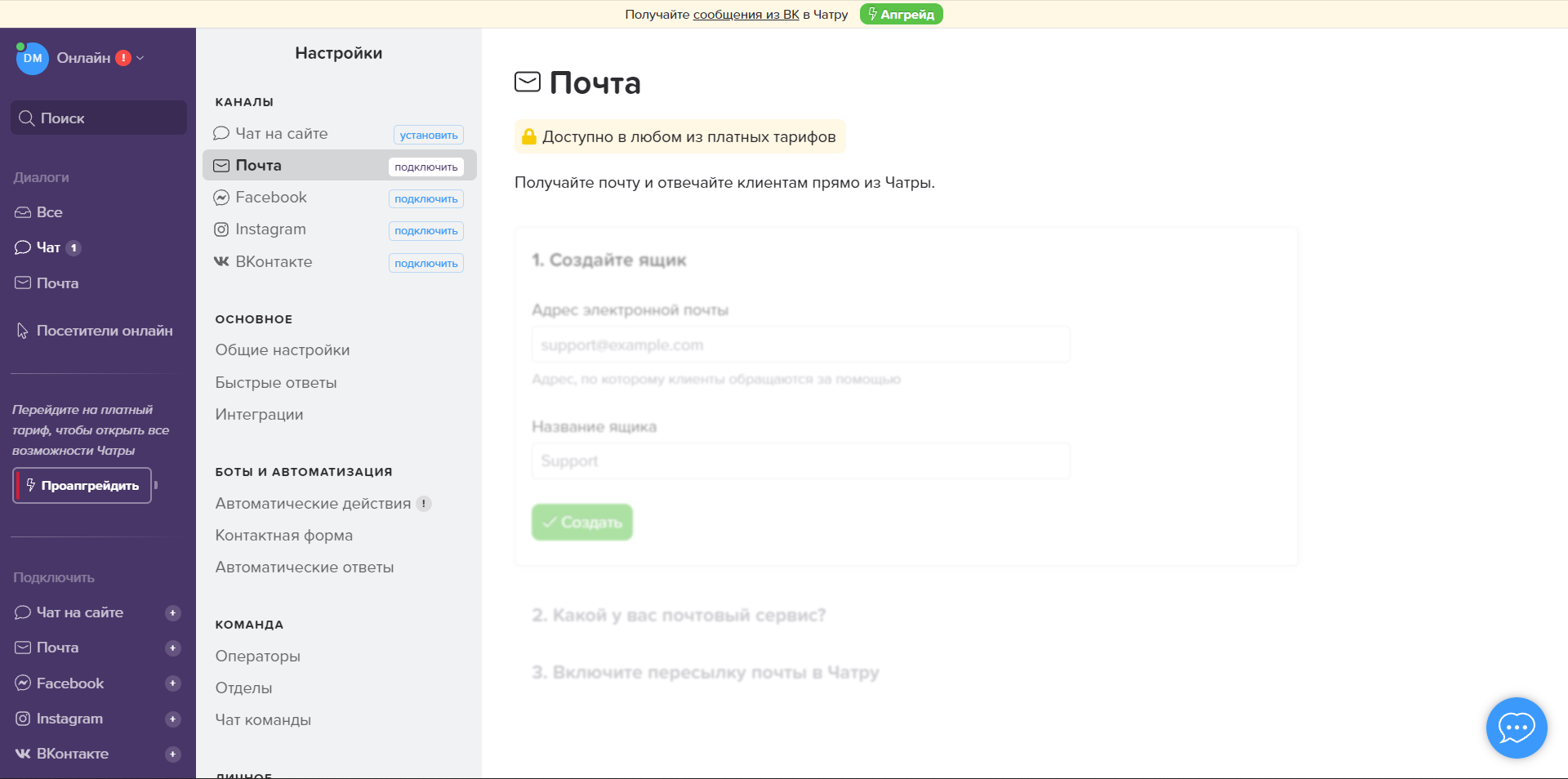Image resolution: width=1568 pixels, height=779 pixels.
Task: Open the Online status dropdown chevron
Action: point(140,58)
